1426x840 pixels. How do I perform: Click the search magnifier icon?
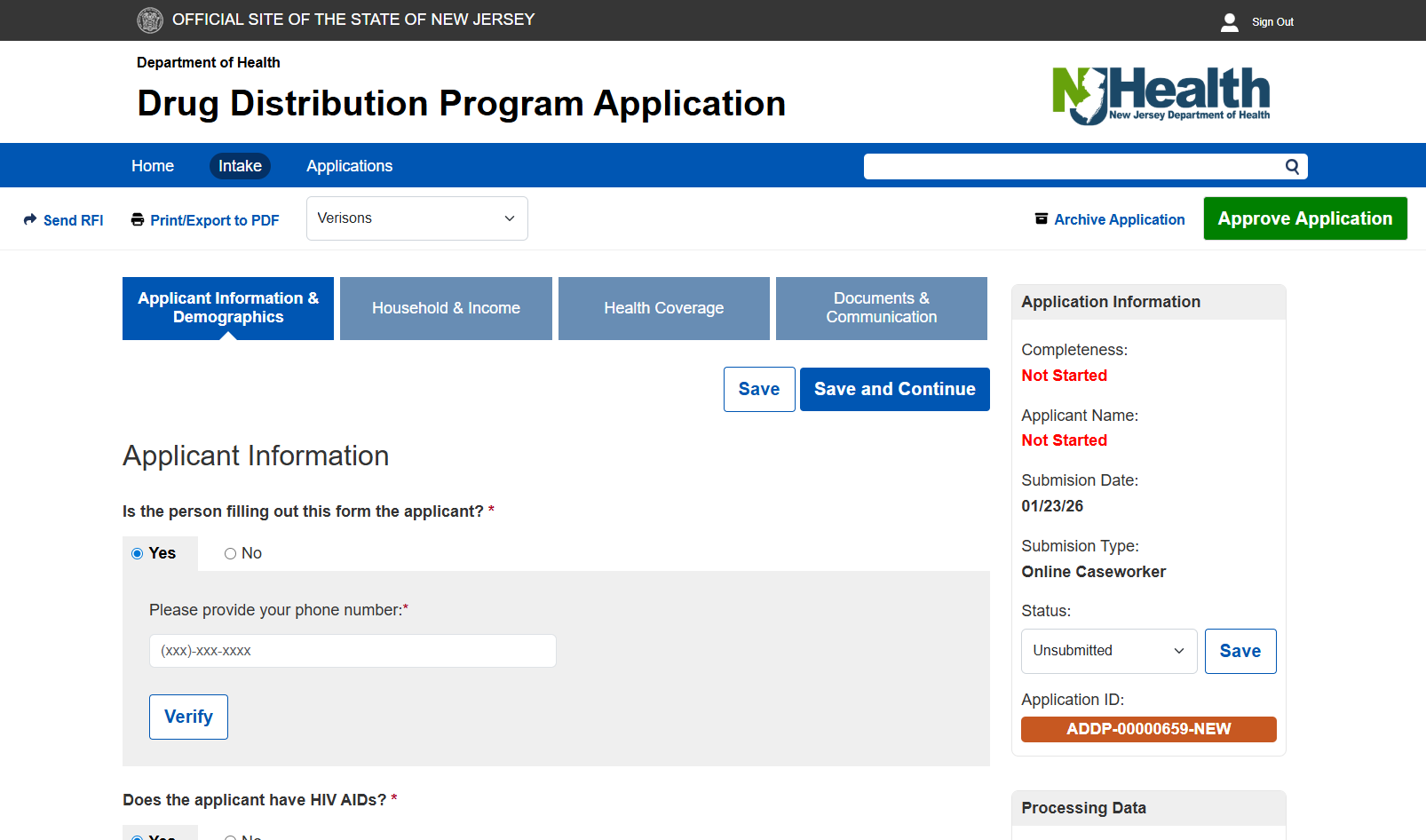pyautogui.click(x=1292, y=166)
